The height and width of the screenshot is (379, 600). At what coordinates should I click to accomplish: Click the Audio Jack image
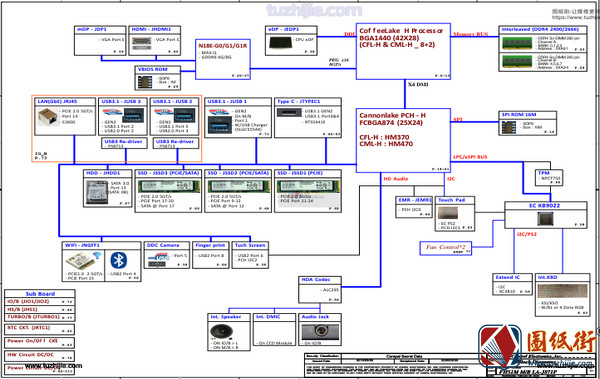320,332
